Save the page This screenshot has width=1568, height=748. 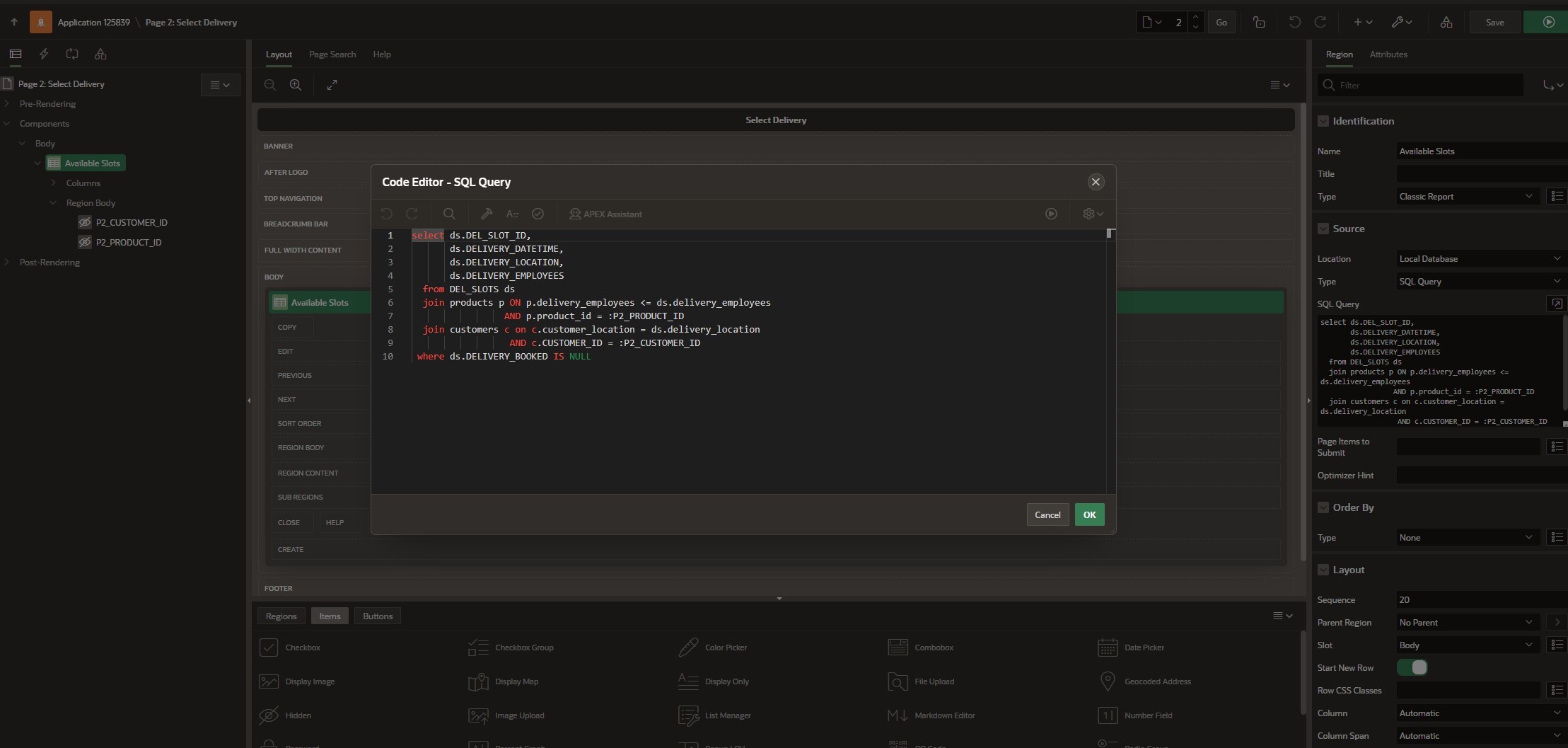[x=1494, y=22]
